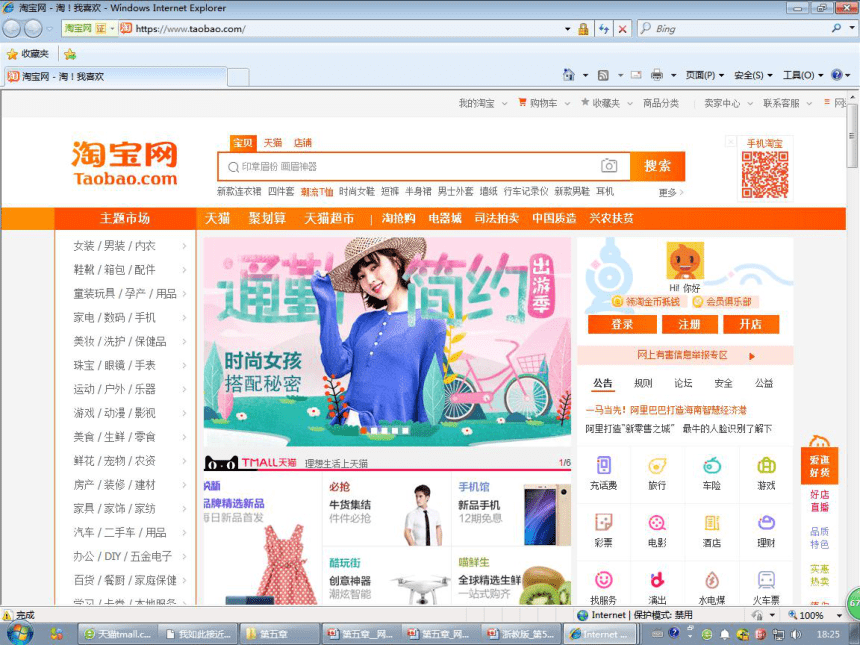Screen dimensions: 860x645
Task: Click the security lock icon in address bar
Action: coord(584,29)
